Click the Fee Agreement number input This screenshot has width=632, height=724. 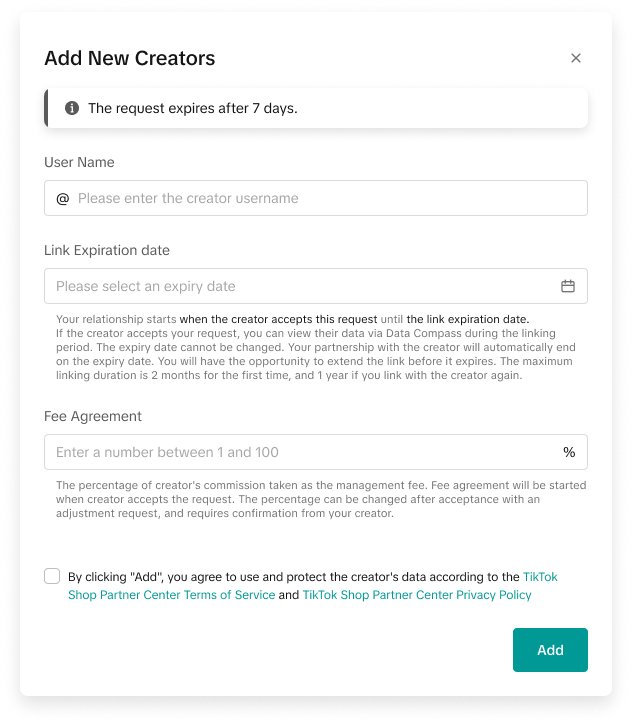pyautogui.click(x=300, y=452)
